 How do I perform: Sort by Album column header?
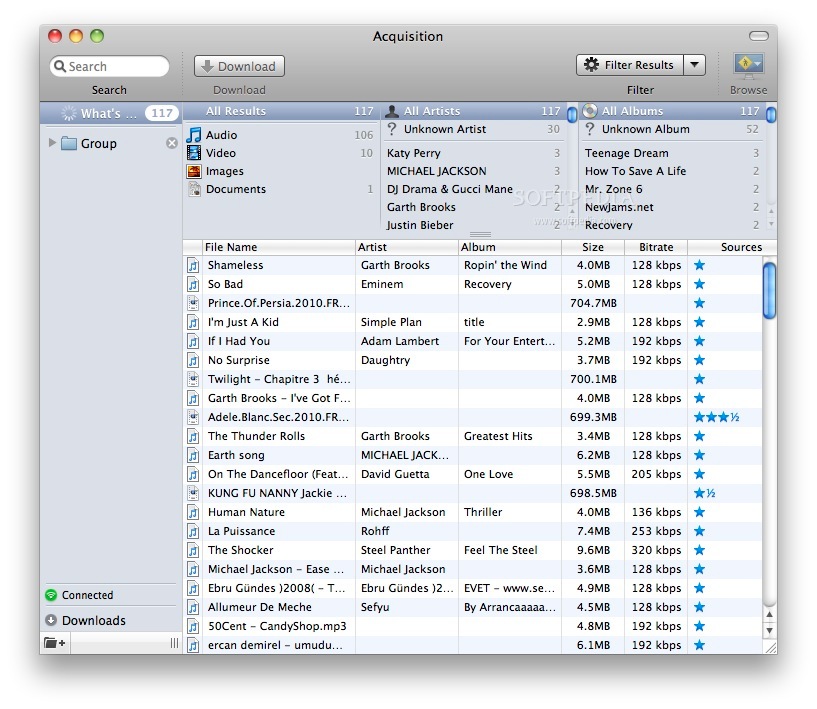tap(510, 247)
